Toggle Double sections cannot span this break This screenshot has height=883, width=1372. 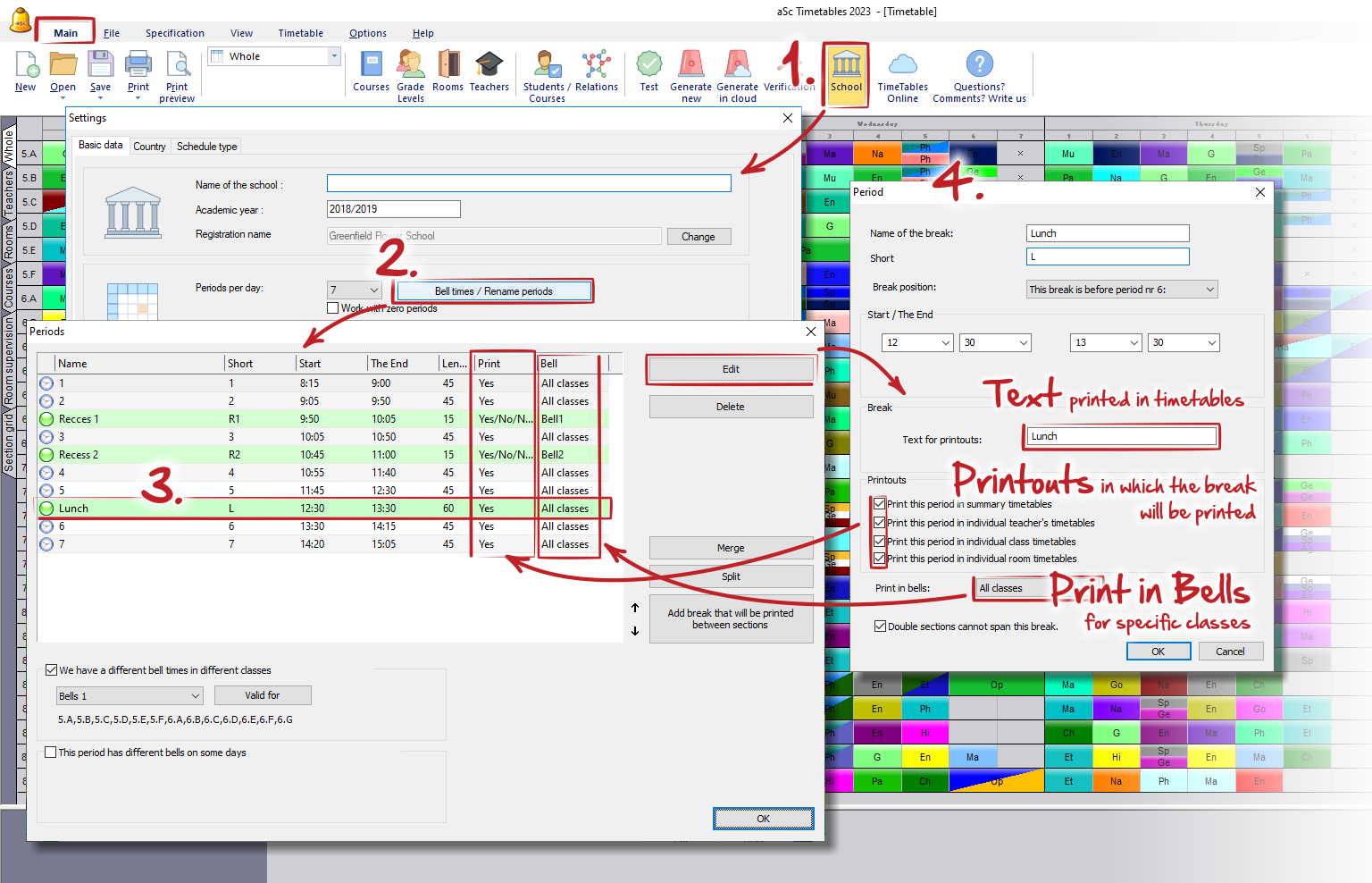coord(881,627)
